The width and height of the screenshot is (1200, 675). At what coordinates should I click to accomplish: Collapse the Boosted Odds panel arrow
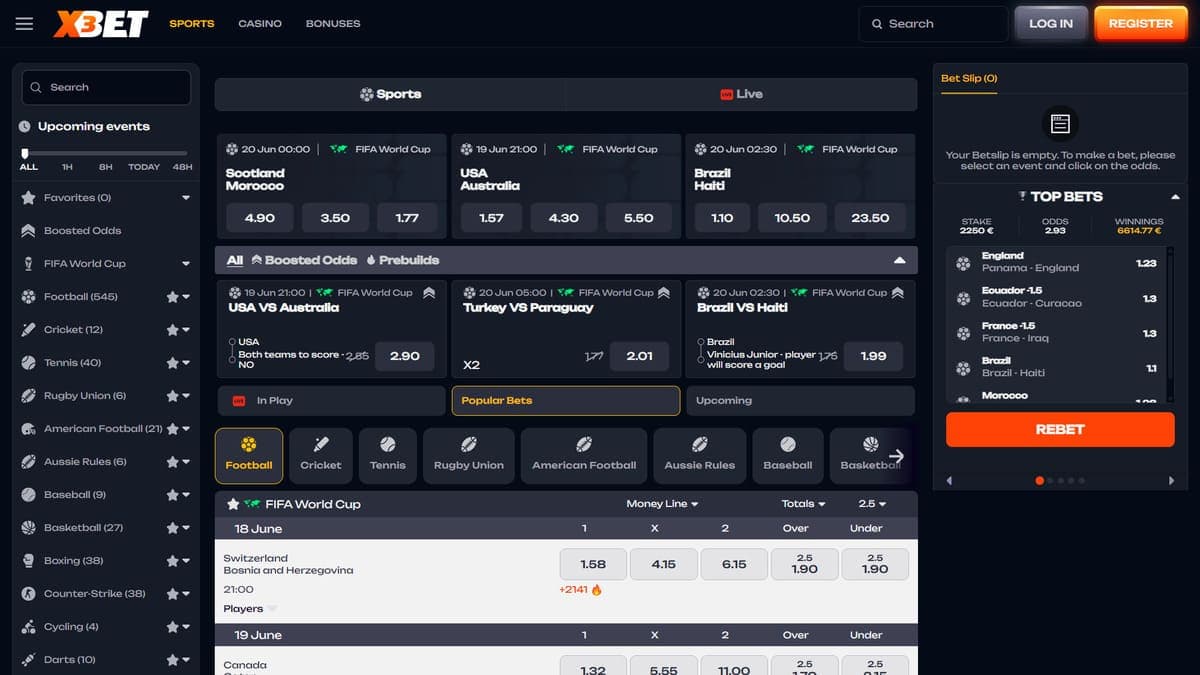tap(899, 260)
